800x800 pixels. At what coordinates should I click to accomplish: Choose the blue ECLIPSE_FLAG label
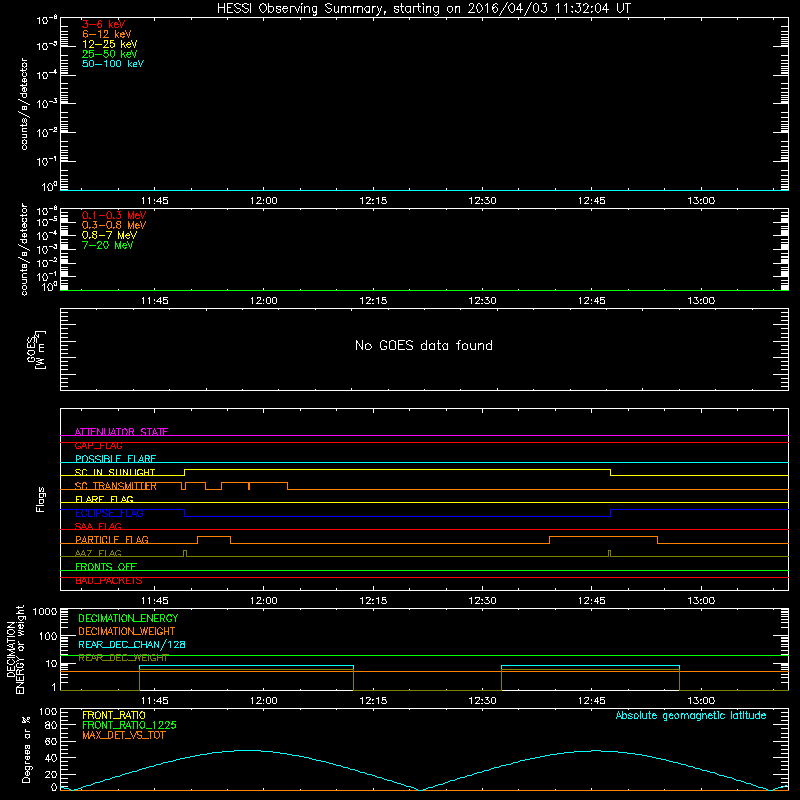(109, 513)
